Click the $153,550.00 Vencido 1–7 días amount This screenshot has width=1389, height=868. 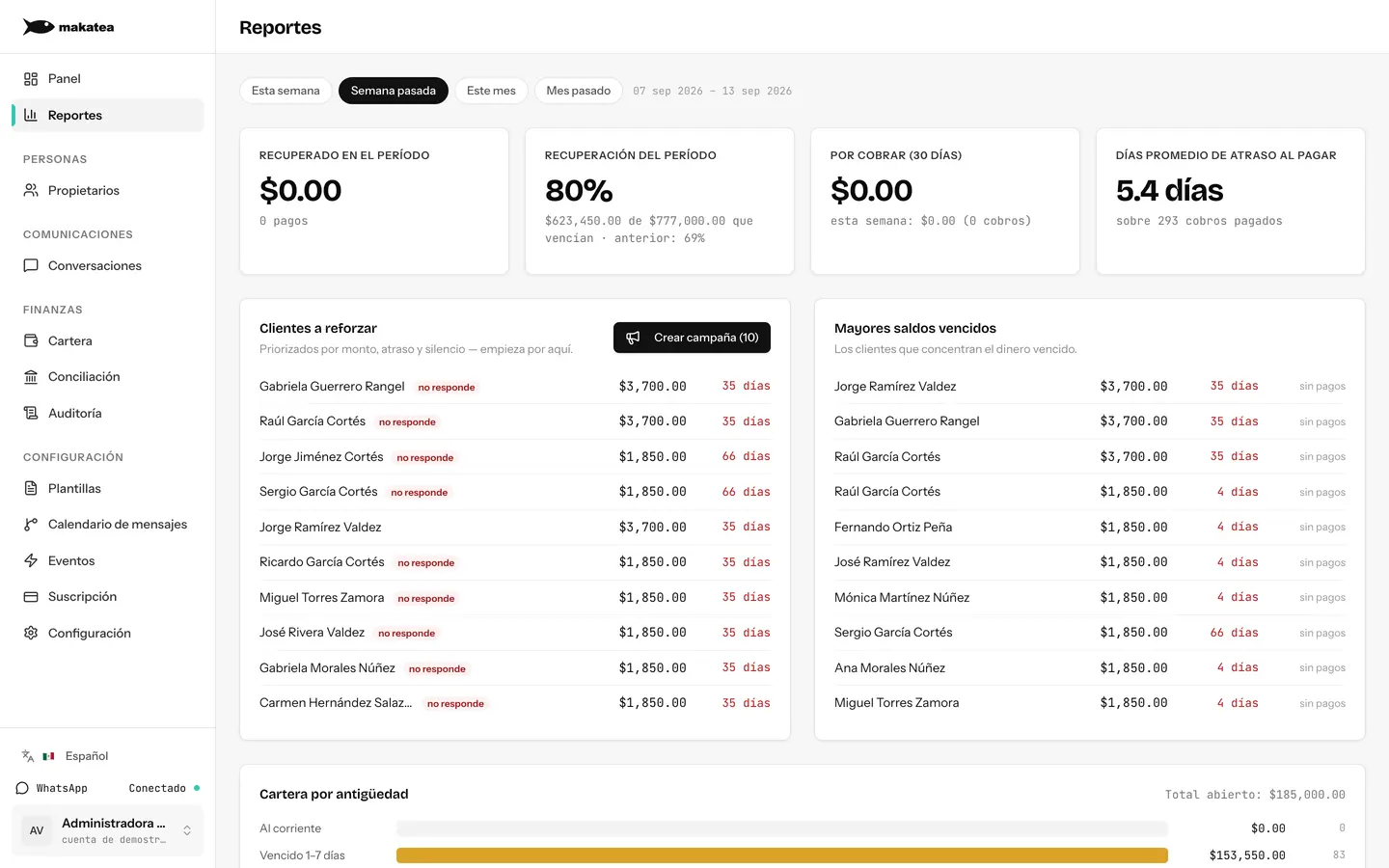tap(1247, 855)
